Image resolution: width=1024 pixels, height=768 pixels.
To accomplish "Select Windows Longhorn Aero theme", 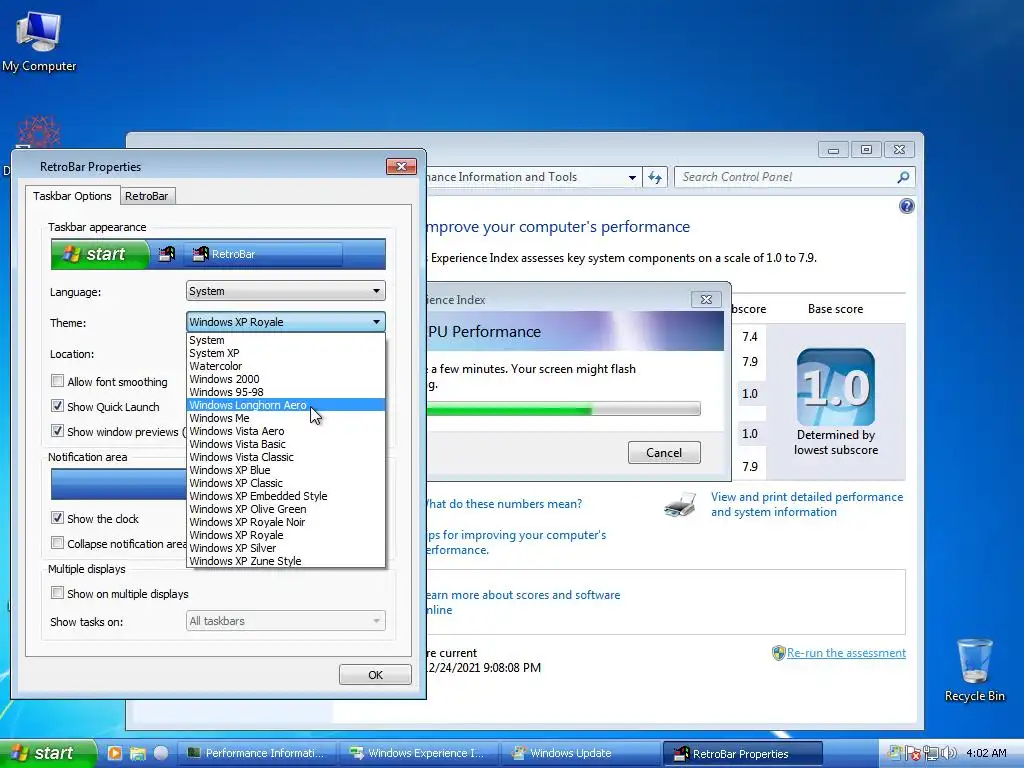I will (x=285, y=405).
